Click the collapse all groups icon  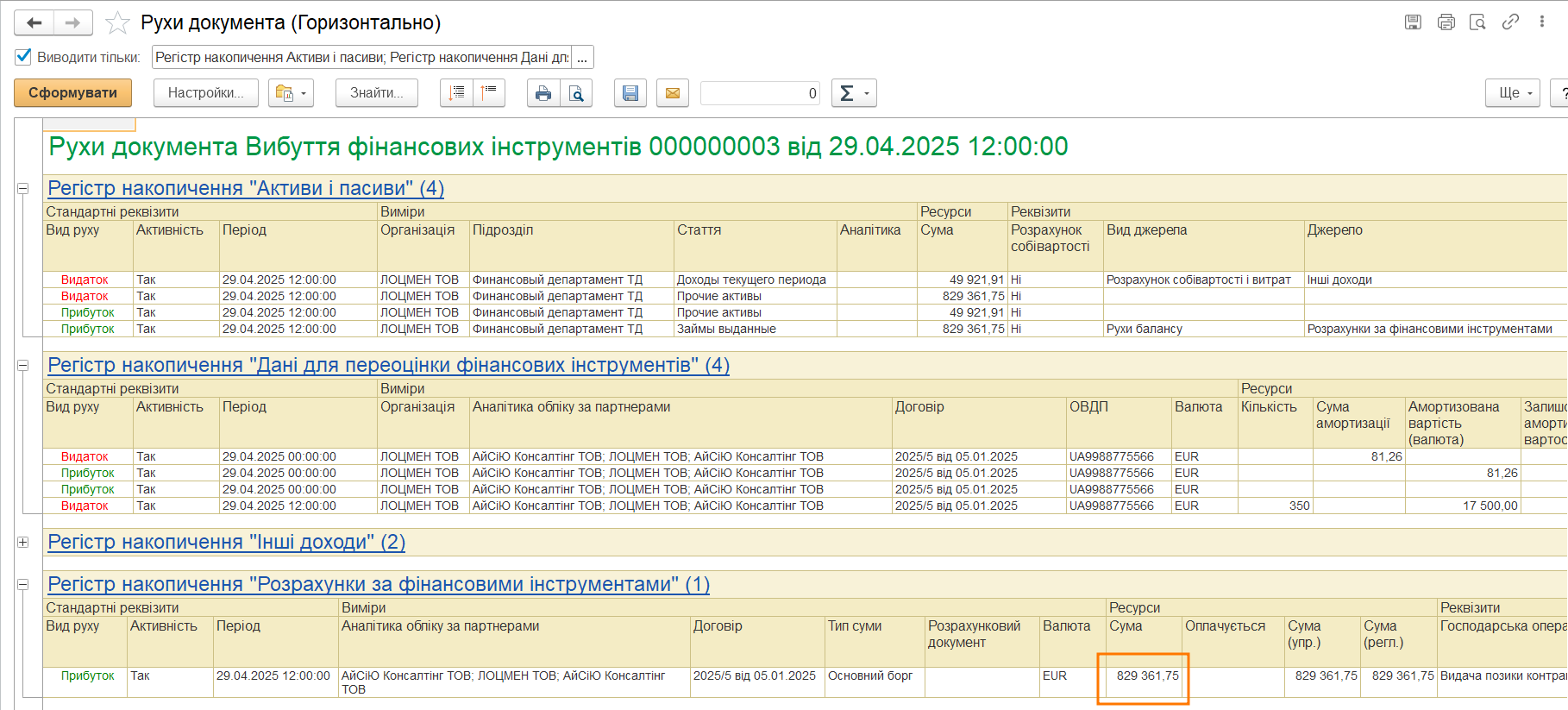[489, 93]
